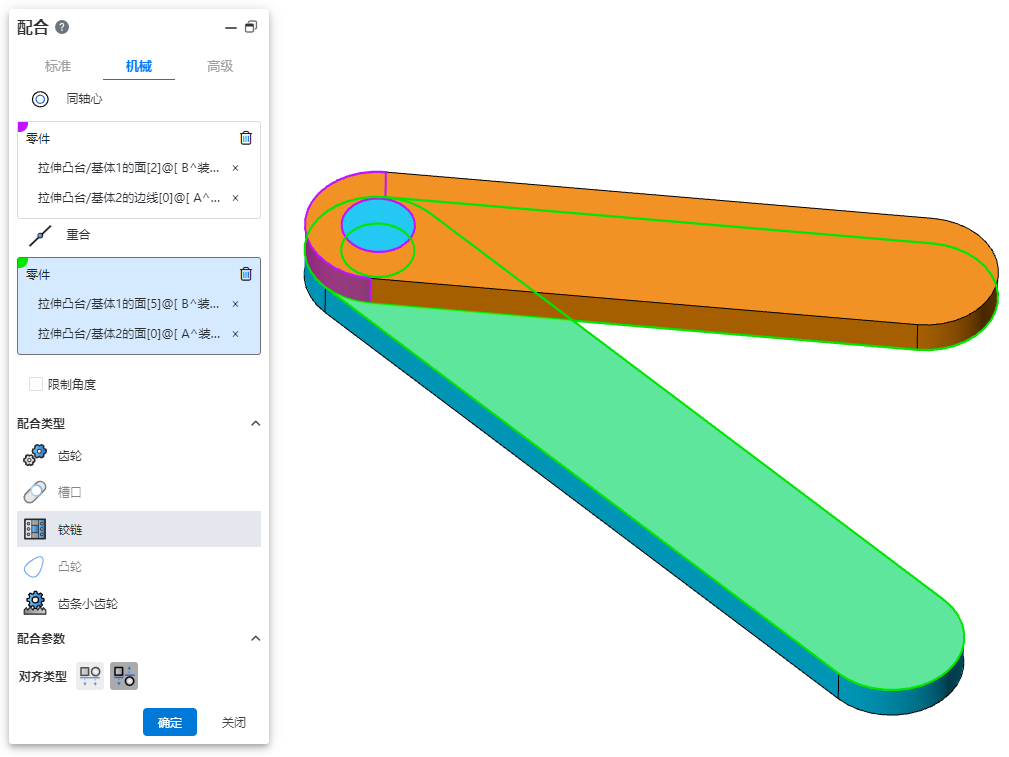This screenshot has height=757, width=1009.
Task: Collapse the 配合参数 section
Action: (255, 638)
